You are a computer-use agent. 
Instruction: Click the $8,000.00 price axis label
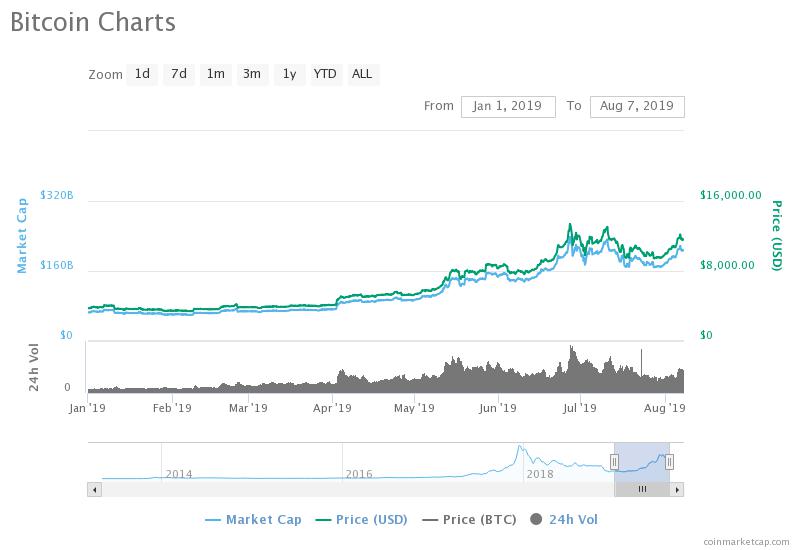(727, 265)
